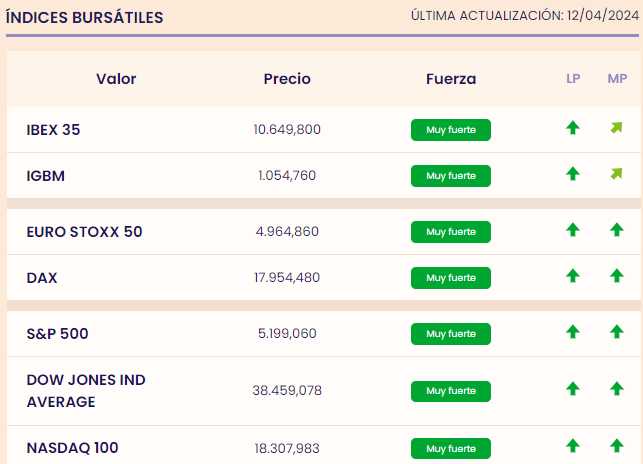Click NASDAQ 100 LP up arrow
643x464 pixels.
(x=573, y=446)
